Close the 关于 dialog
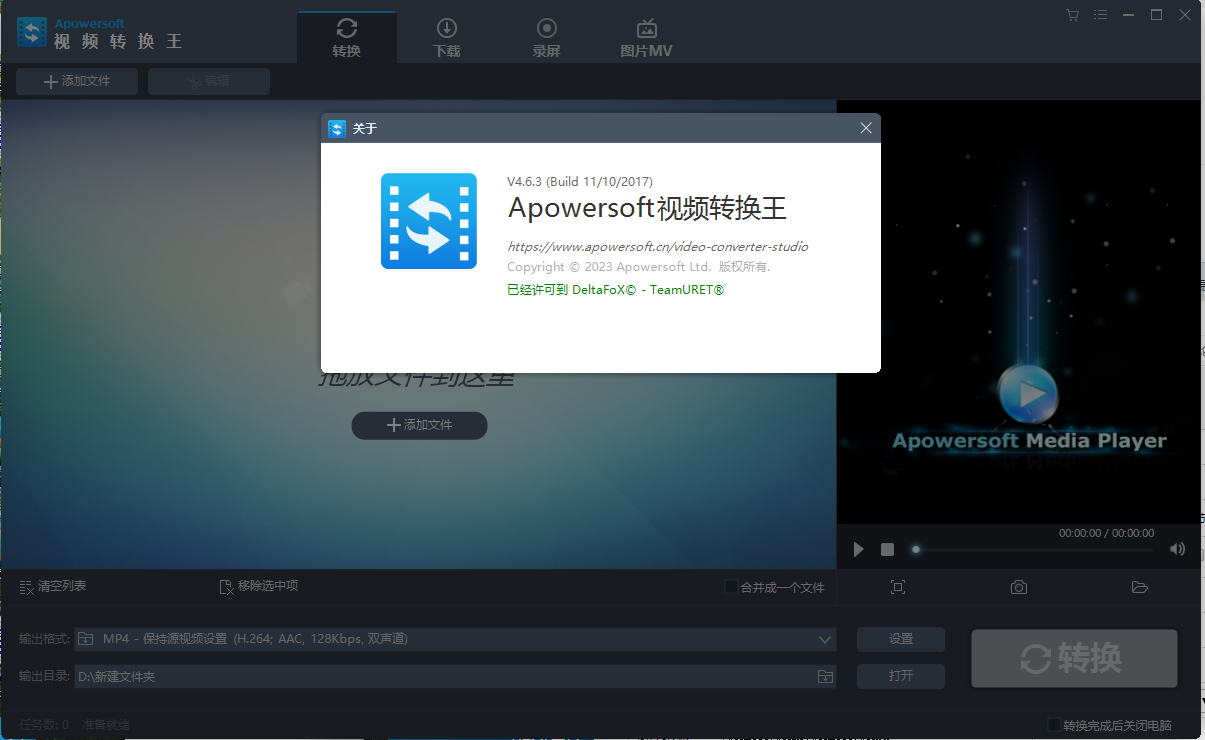Screen dimensions: 1205x740 point(866,128)
